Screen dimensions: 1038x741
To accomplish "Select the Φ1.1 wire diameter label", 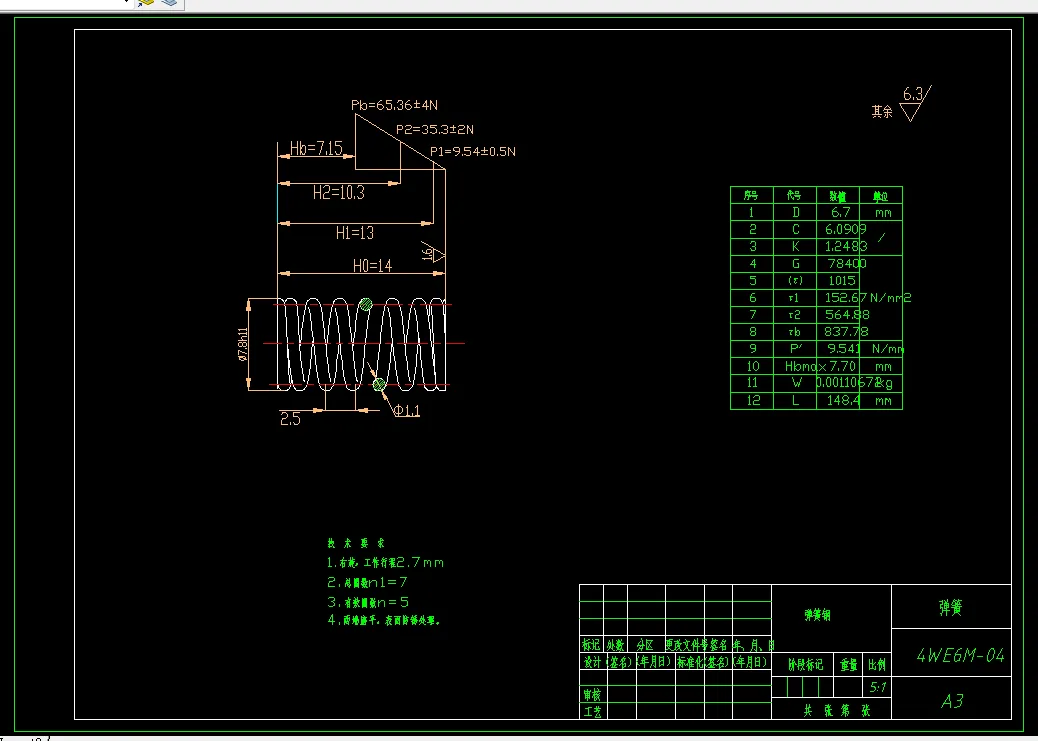I will coord(406,411).
